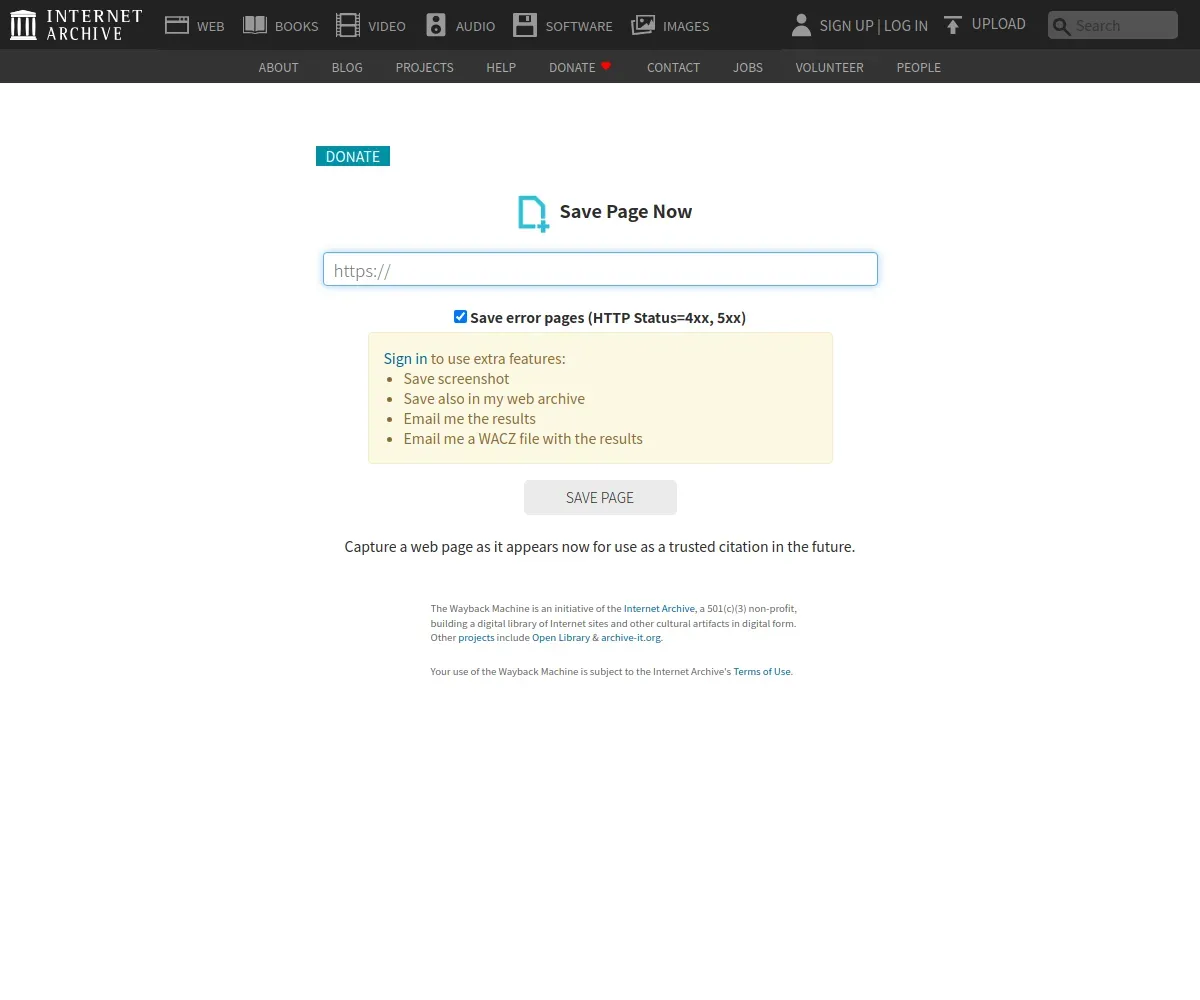
Task: Open the Terms of Use link
Action: tap(762, 671)
